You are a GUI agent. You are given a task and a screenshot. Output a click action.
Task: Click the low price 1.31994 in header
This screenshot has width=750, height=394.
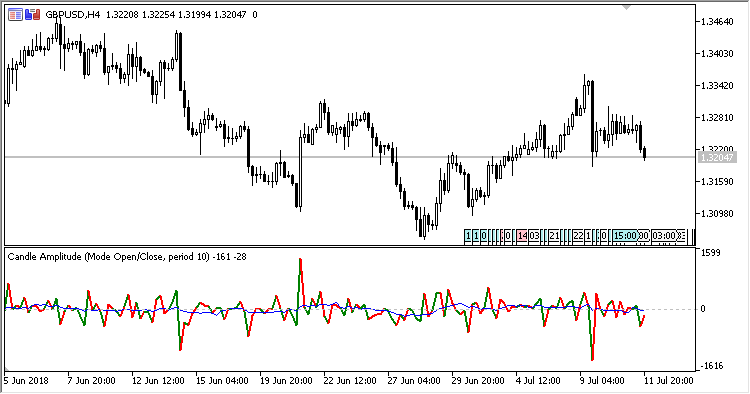194,15
